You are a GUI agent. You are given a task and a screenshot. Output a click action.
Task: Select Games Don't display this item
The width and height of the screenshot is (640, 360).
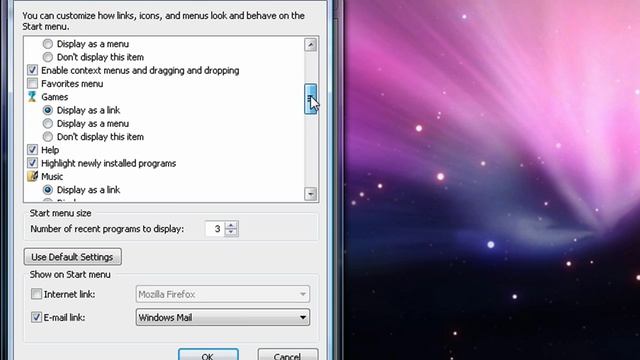point(48,137)
